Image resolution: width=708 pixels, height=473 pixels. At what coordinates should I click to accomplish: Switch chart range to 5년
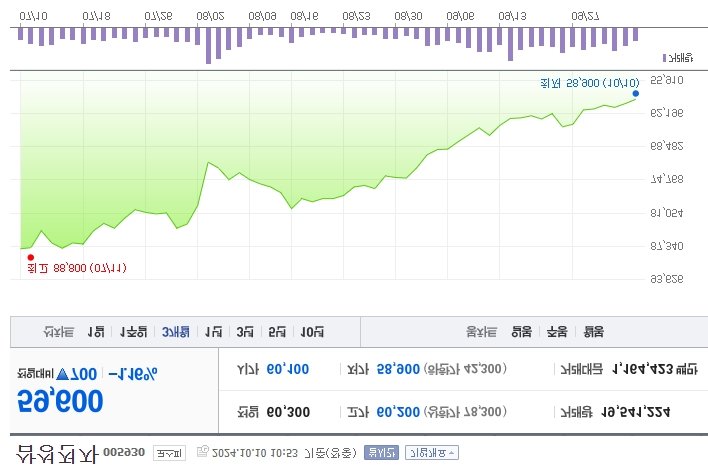(277, 331)
